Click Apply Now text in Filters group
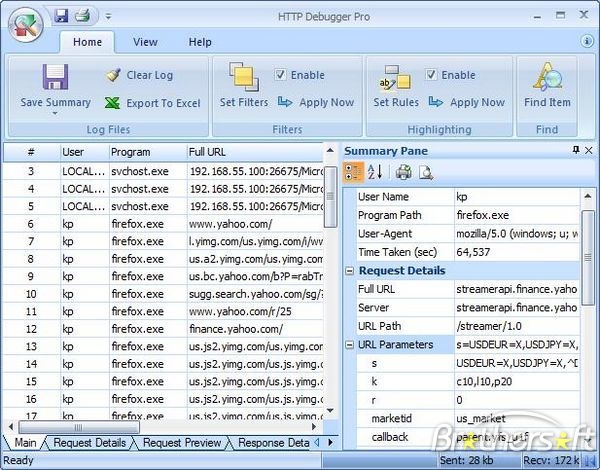Viewport: 600px width, 470px height. [x=327, y=102]
